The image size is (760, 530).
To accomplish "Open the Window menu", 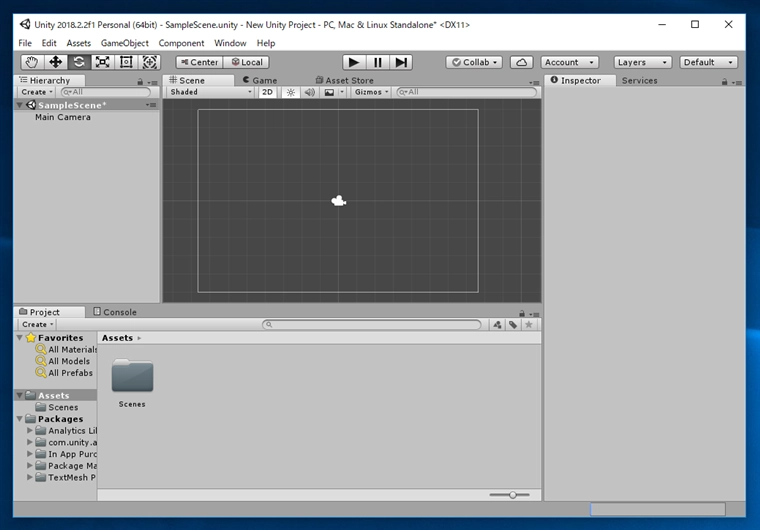I will pyautogui.click(x=230, y=43).
